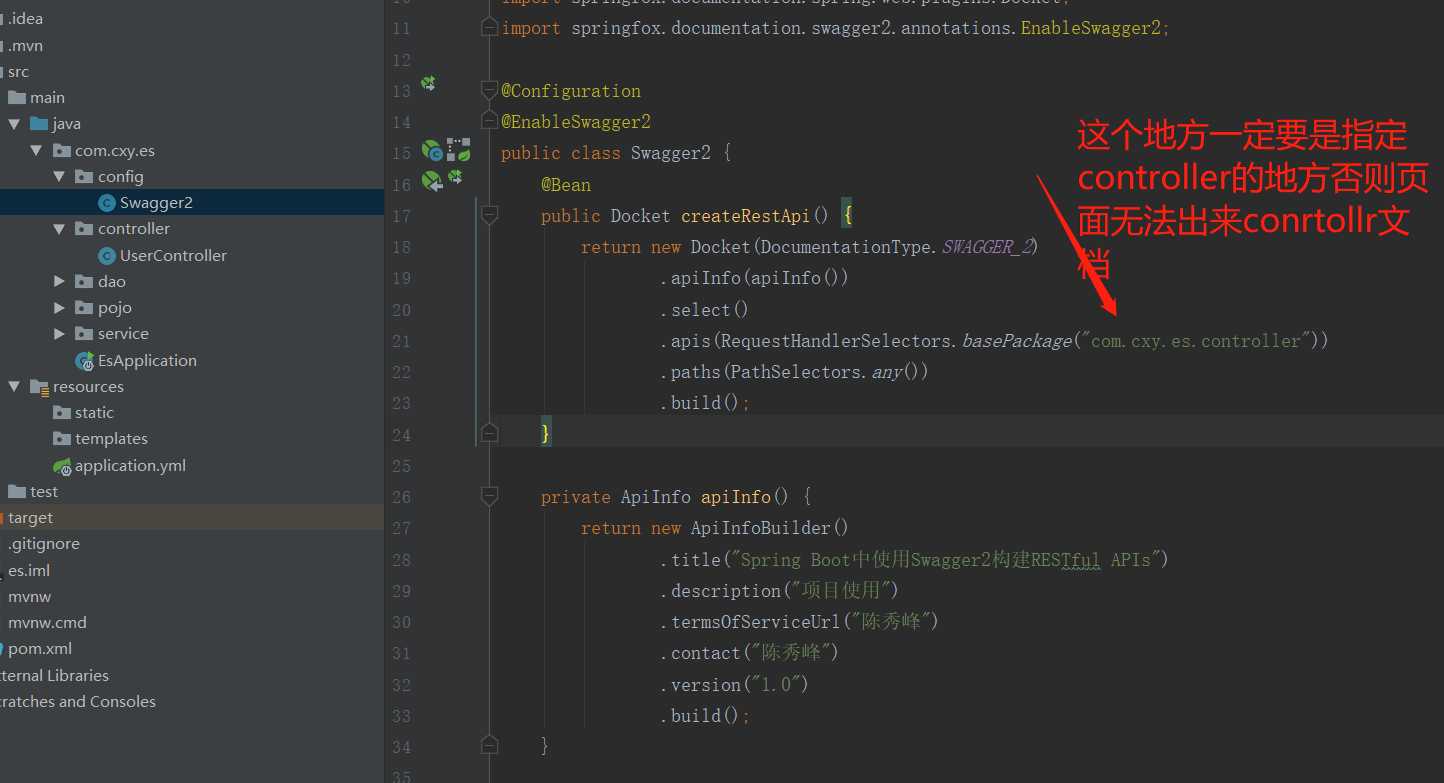Click the Spring bean gutter icon beside @Configuration
The width and height of the screenshot is (1444, 783).
(x=428, y=84)
